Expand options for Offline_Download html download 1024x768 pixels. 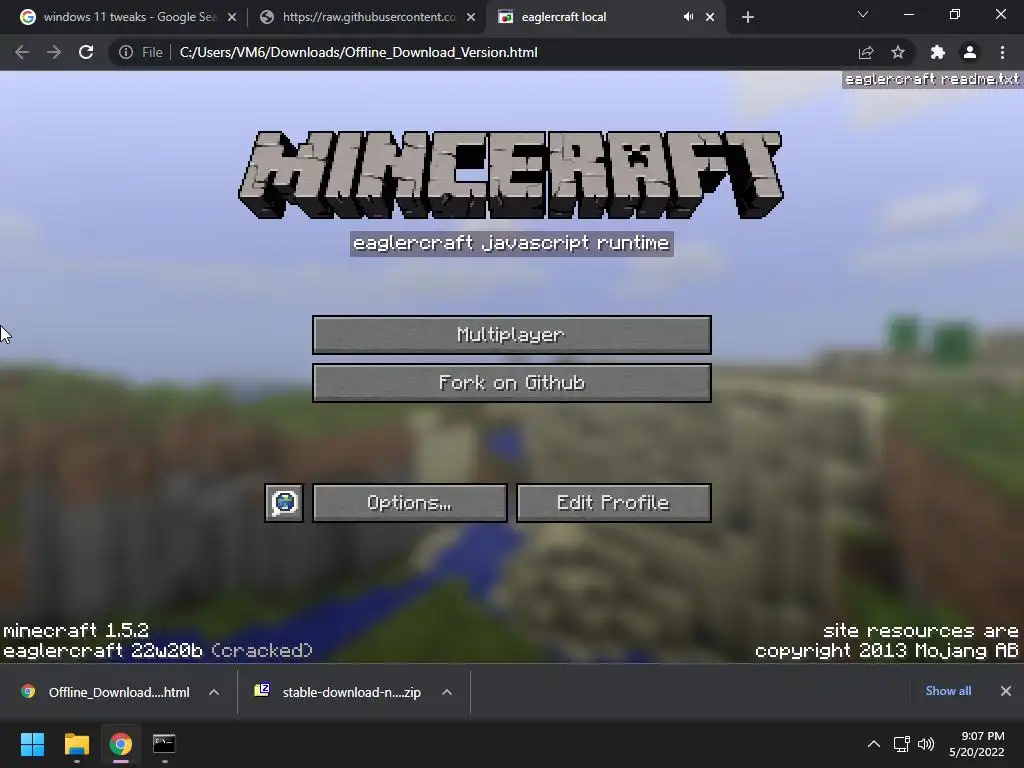pyautogui.click(x=214, y=692)
